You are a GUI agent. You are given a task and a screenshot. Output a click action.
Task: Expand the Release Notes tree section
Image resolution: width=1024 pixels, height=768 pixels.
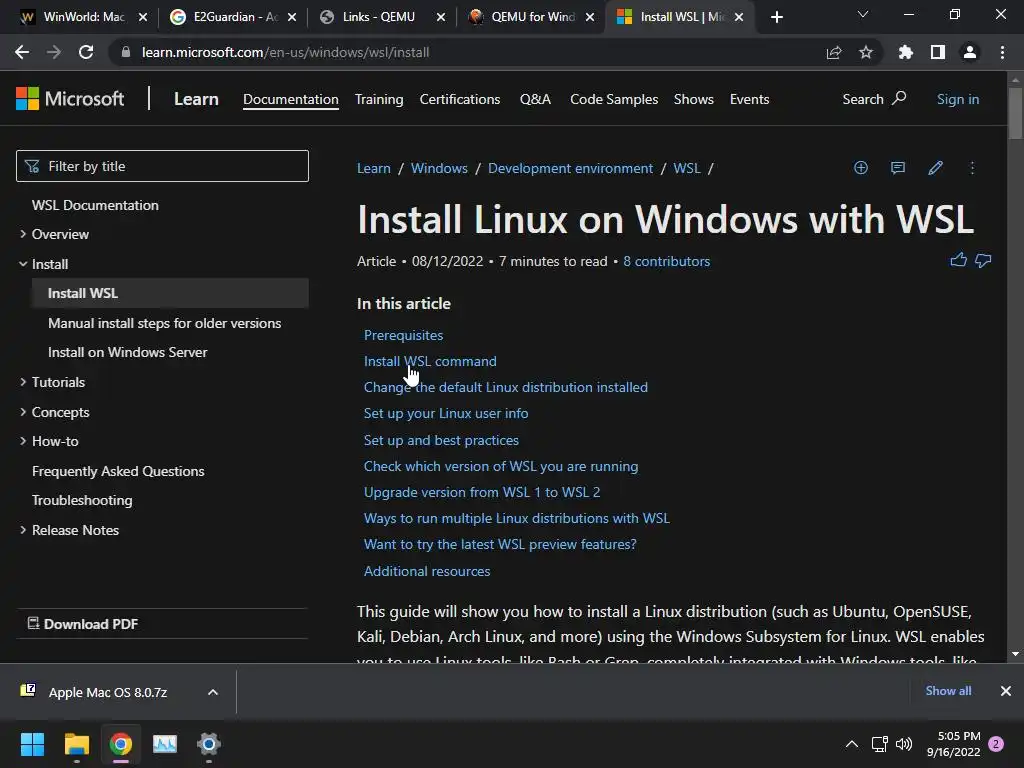(23, 530)
